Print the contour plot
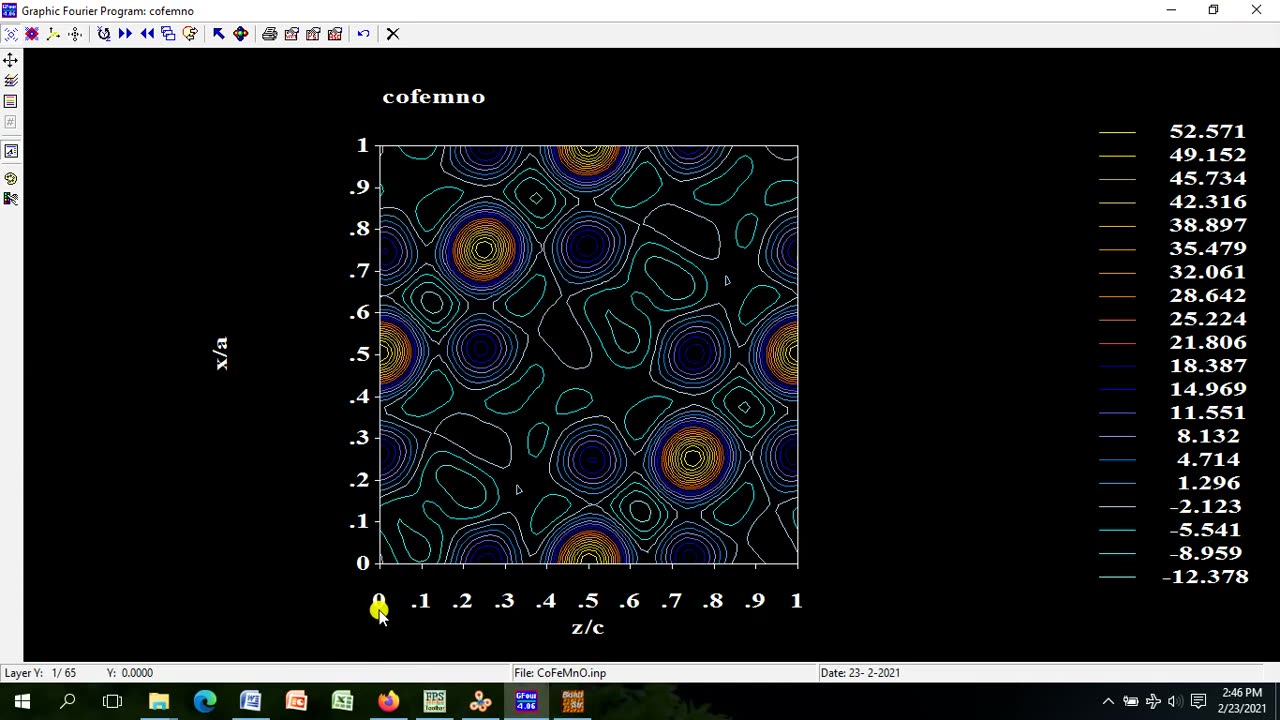The height and width of the screenshot is (720, 1280). pyautogui.click(x=269, y=34)
